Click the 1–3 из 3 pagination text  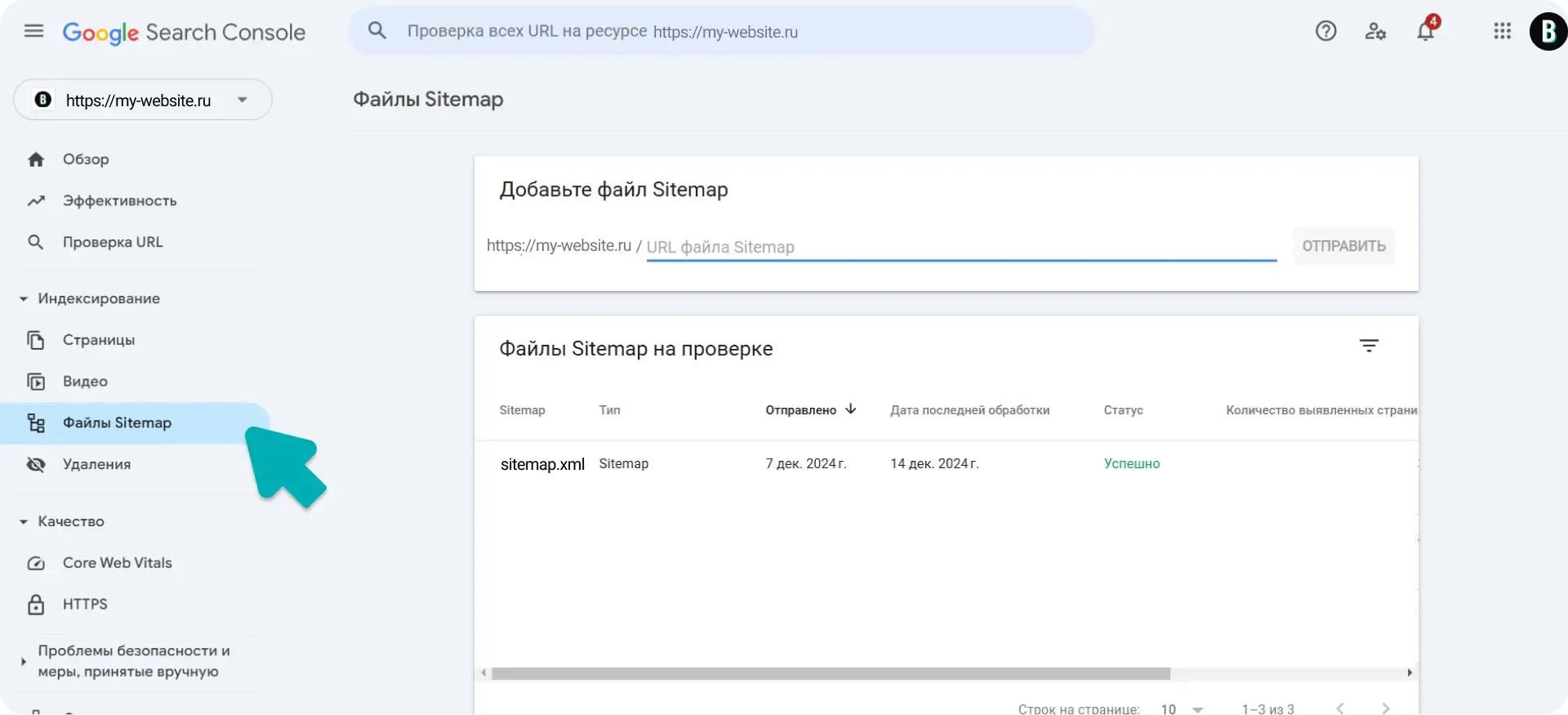point(1267,709)
